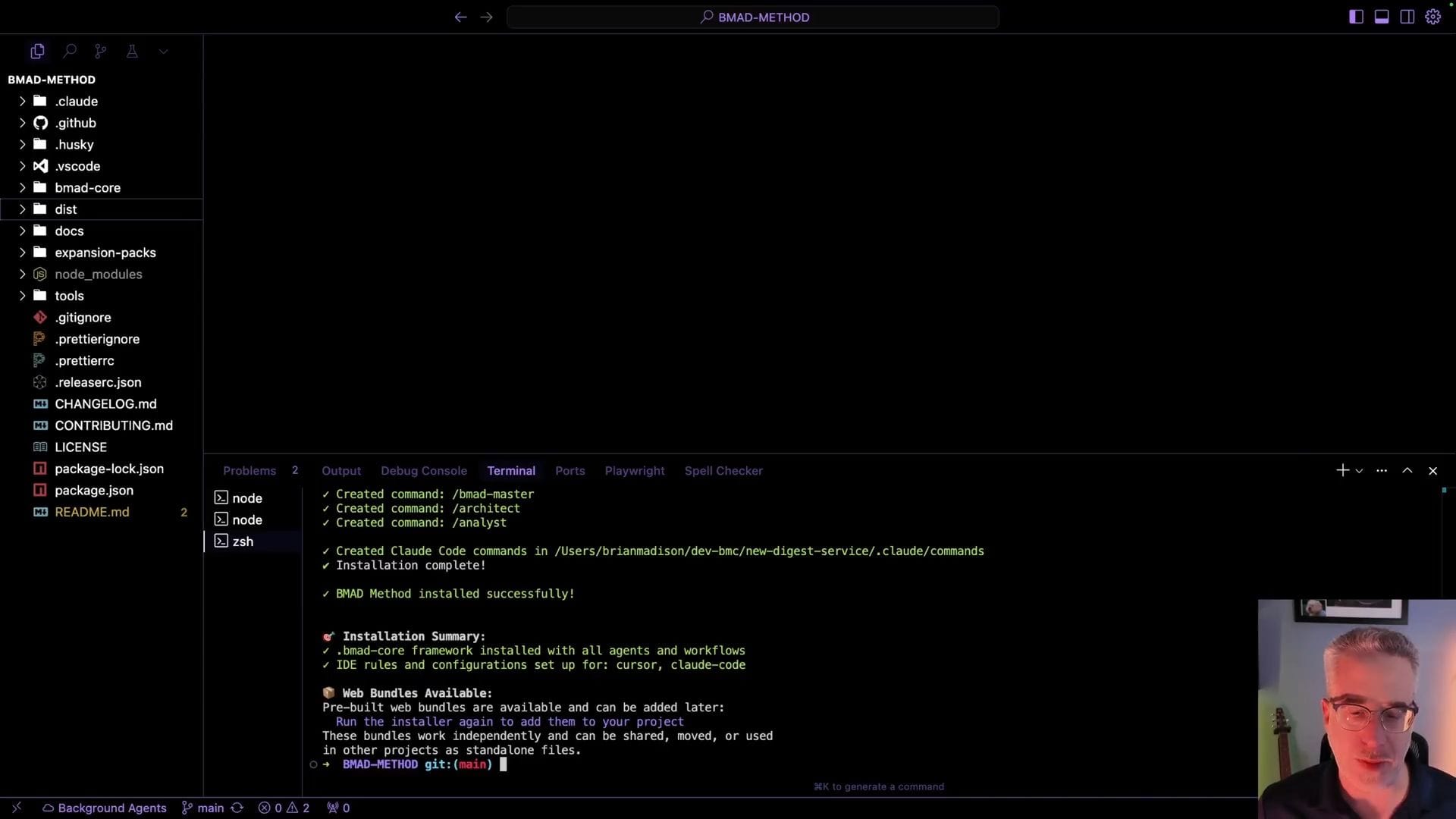Open the new terminal profile dropdown arrow
This screenshot has width=1456, height=819.
point(1360,471)
